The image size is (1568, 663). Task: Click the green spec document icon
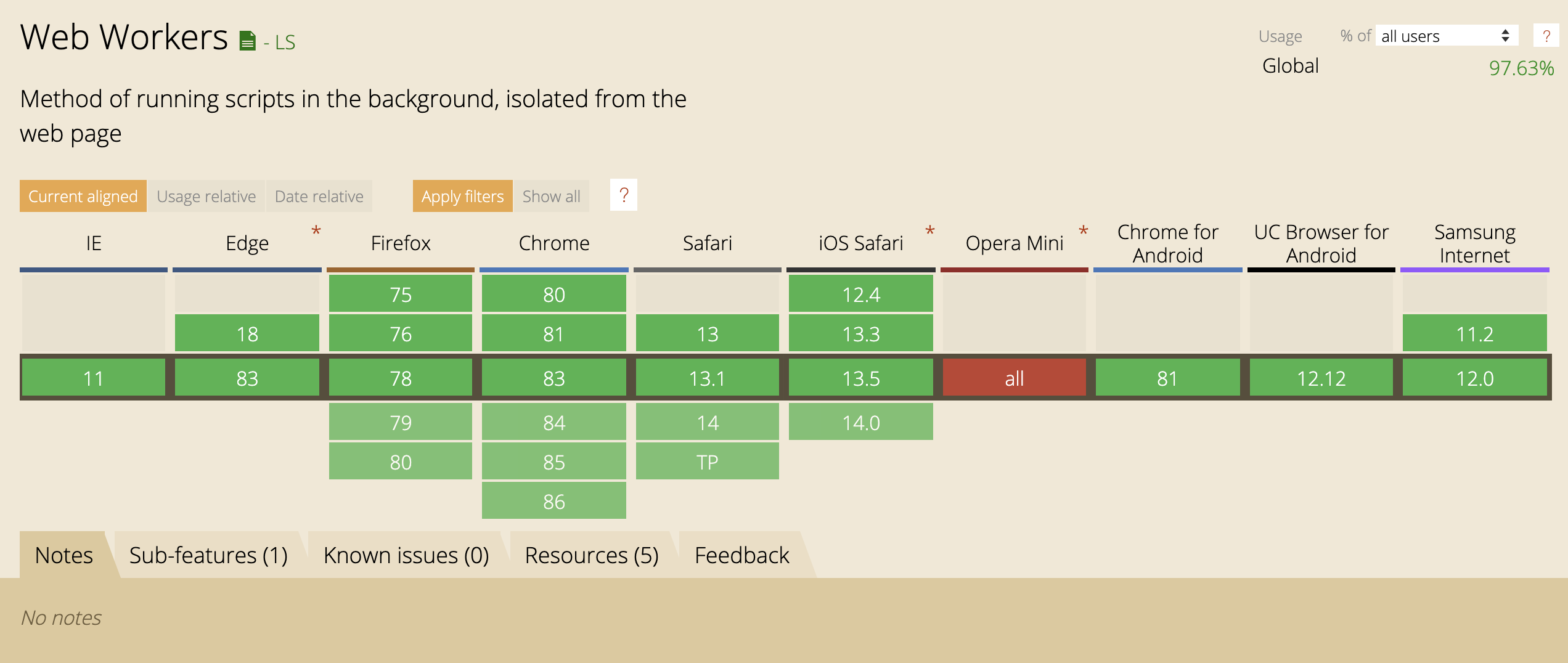coord(247,41)
